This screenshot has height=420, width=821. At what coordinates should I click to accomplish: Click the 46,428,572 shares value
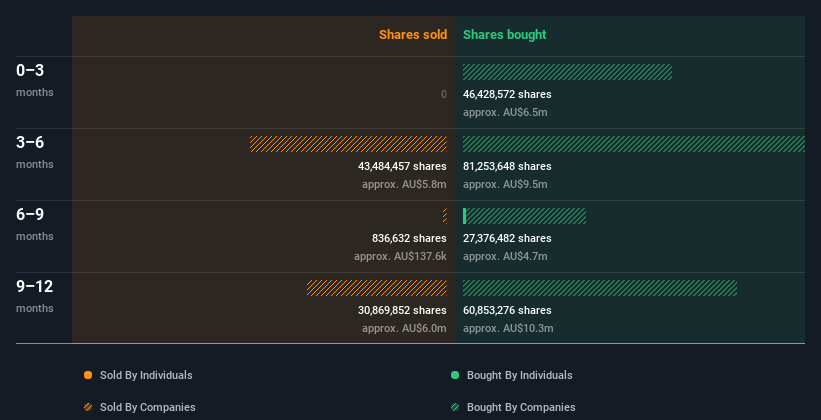click(507, 94)
